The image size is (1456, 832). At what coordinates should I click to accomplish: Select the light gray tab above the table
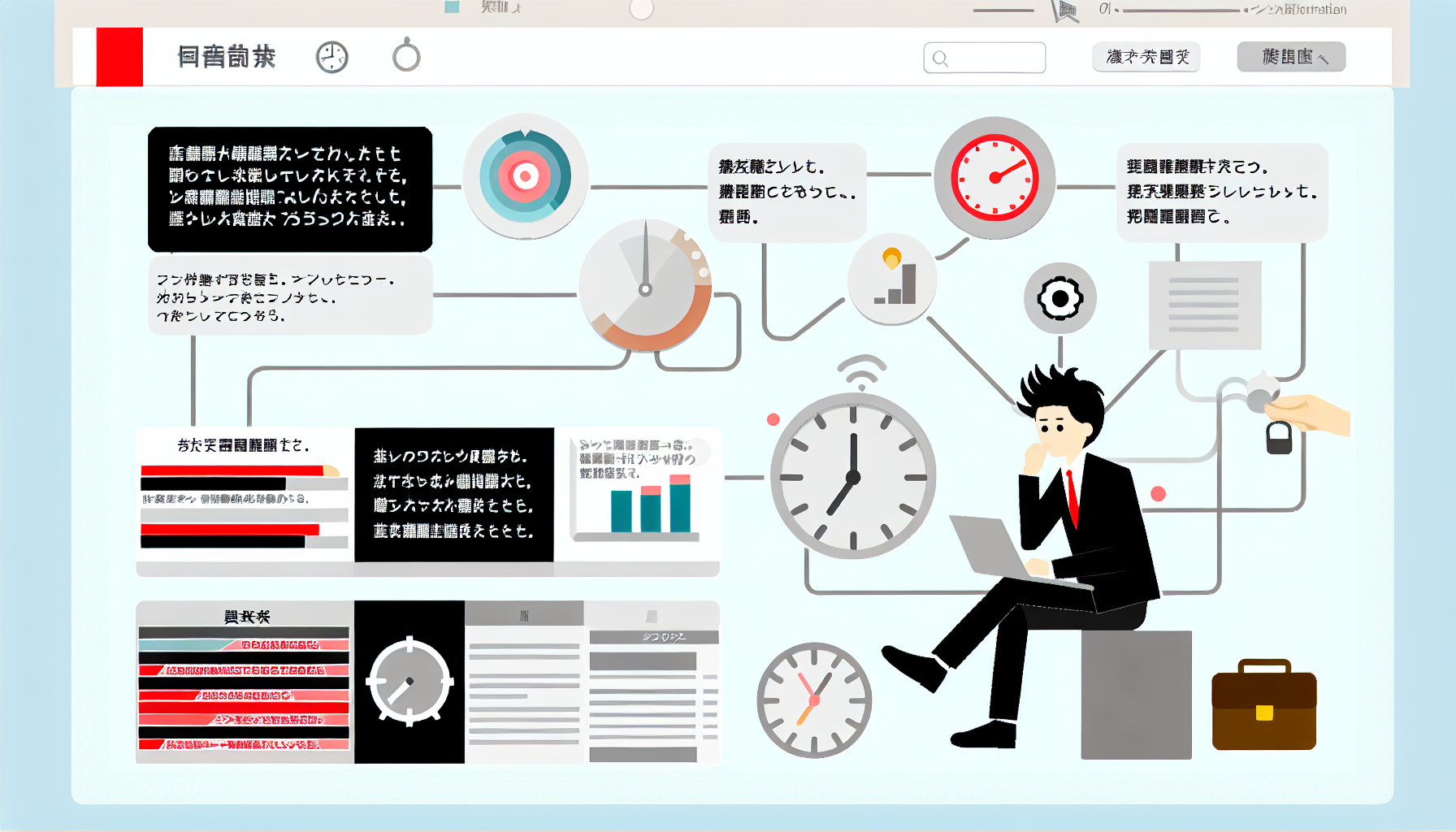(652, 613)
